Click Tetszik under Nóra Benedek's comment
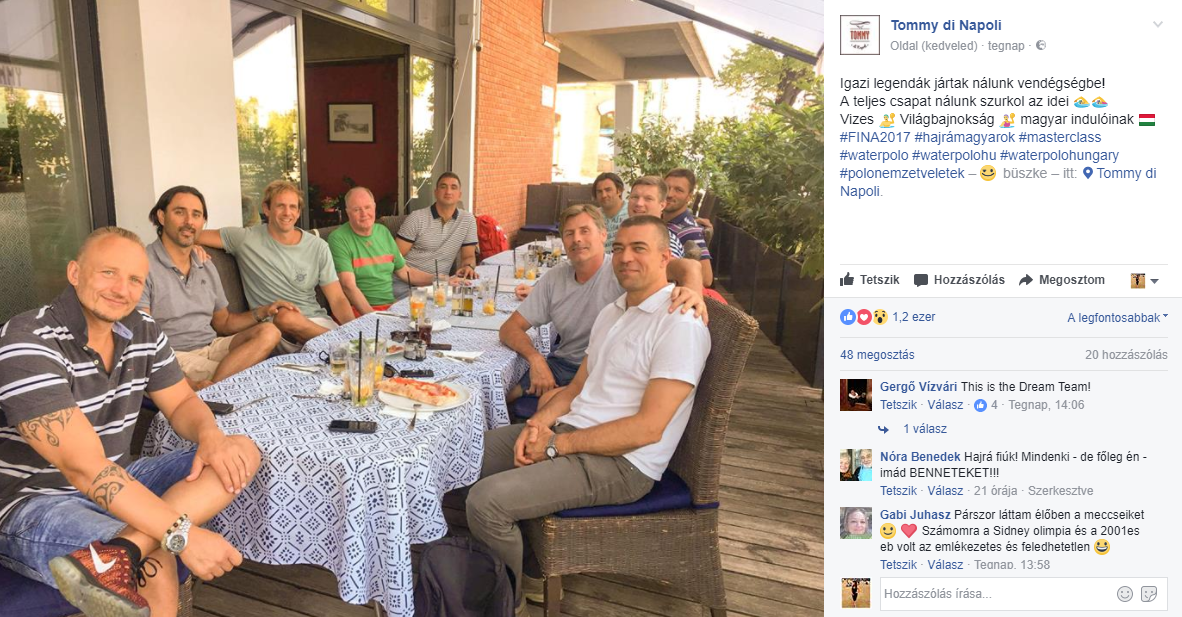 tap(899, 490)
